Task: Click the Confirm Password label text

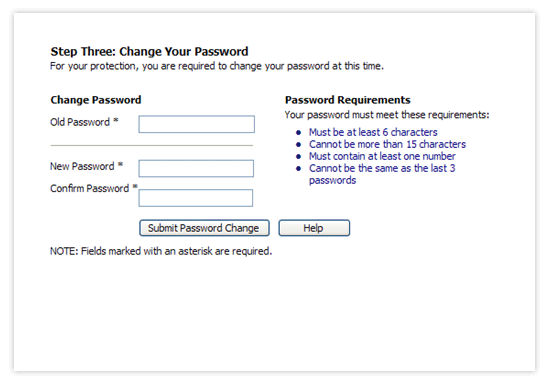Action: [x=89, y=188]
